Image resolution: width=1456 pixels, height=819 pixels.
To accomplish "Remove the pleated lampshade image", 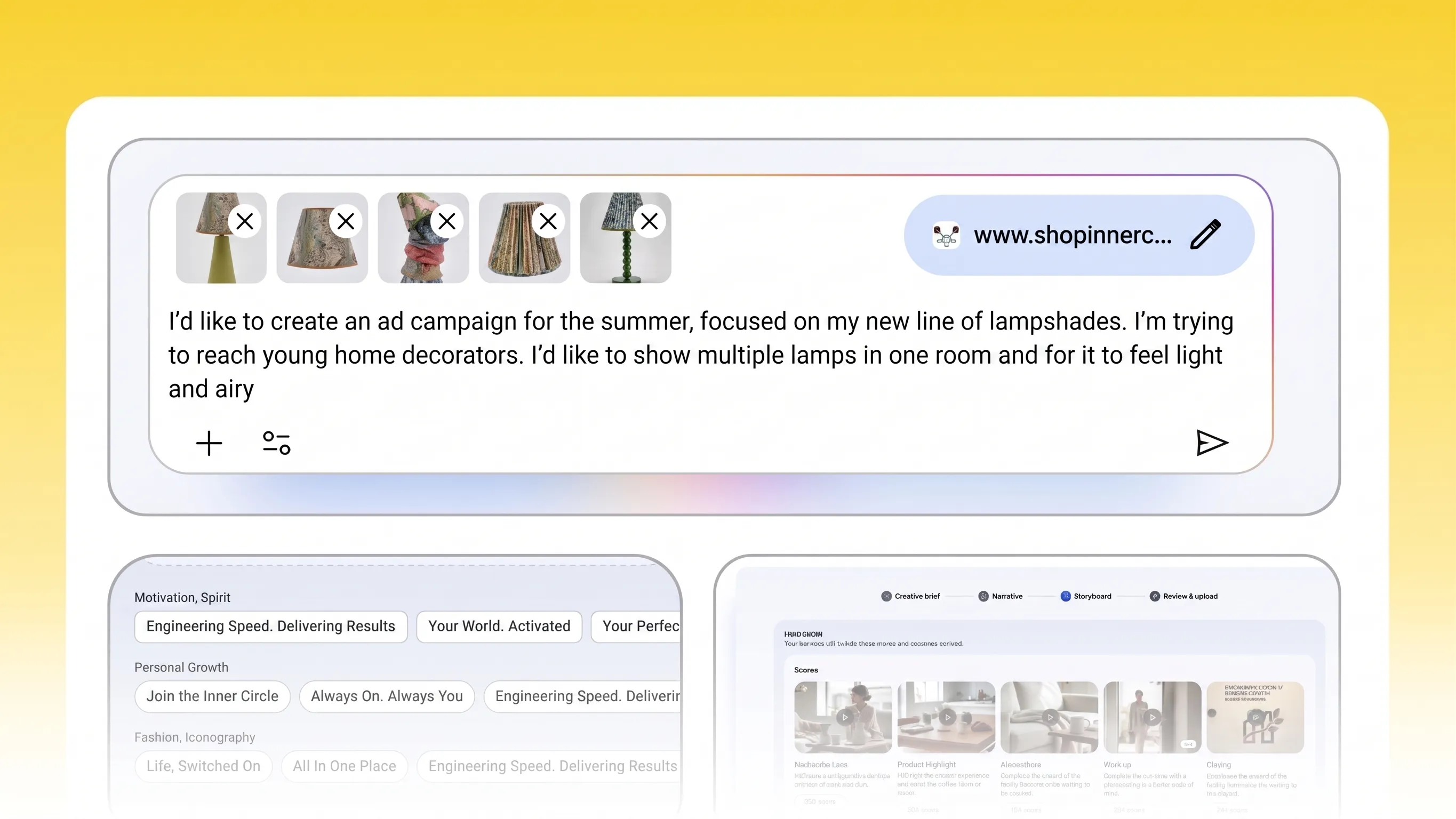I will point(548,221).
